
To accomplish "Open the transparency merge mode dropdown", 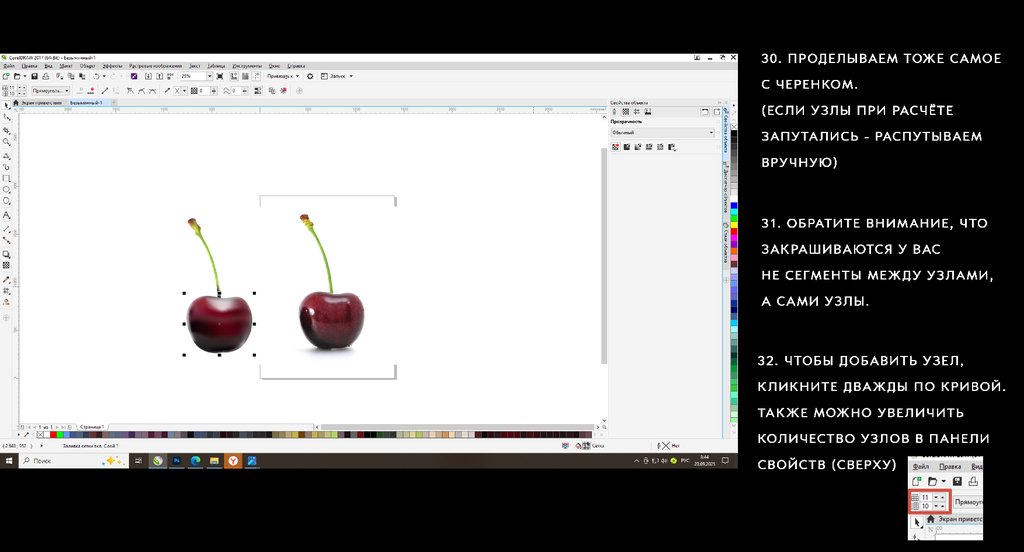I will [662, 133].
